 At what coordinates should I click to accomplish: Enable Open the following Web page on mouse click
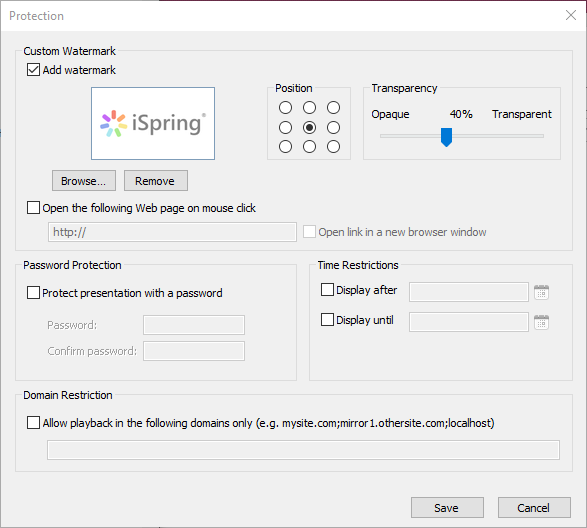[x=33, y=207]
